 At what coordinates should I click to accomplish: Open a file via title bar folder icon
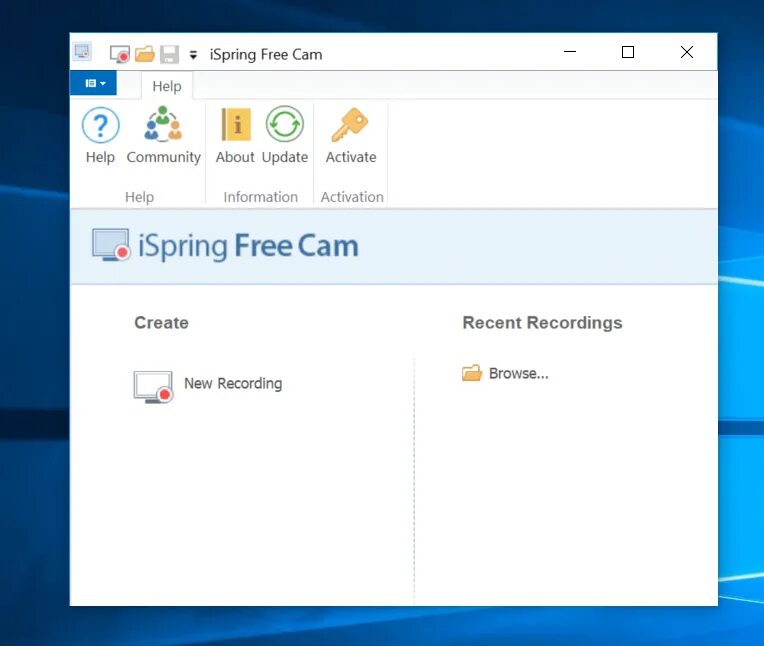(145, 54)
